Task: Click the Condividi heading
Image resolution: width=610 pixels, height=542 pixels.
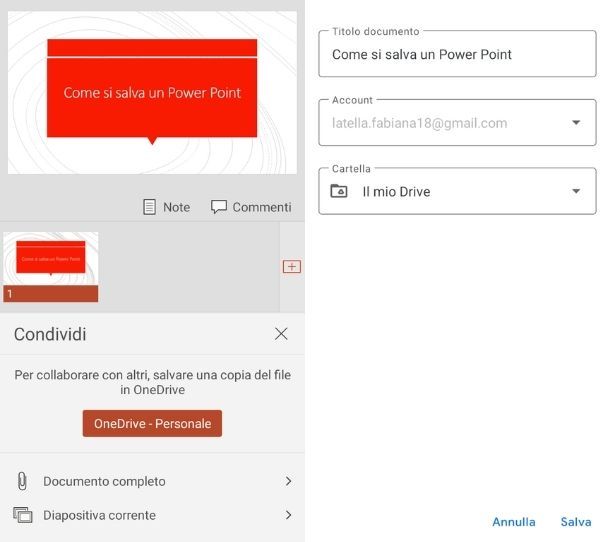Action: coord(50,334)
